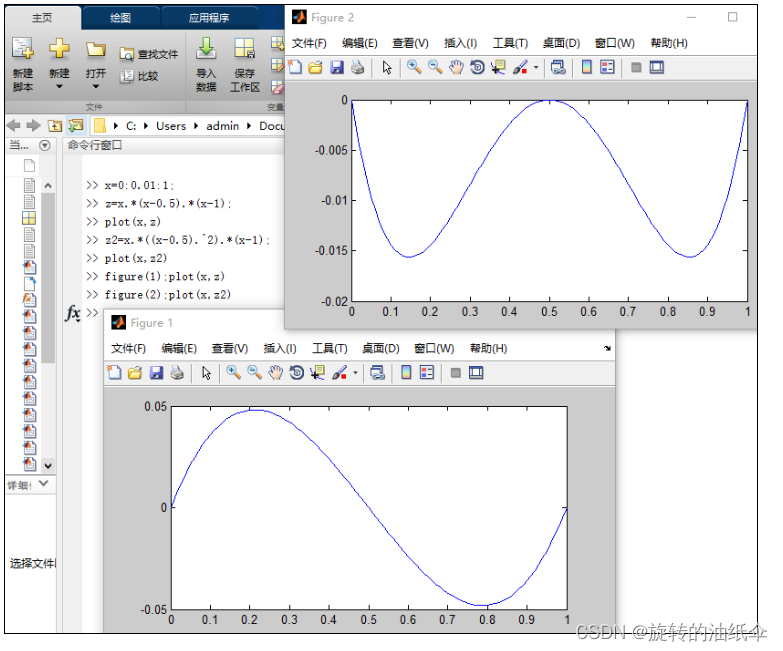Click the yellow plus New icon
The width and height of the screenshot is (783, 651).
[59, 49]
